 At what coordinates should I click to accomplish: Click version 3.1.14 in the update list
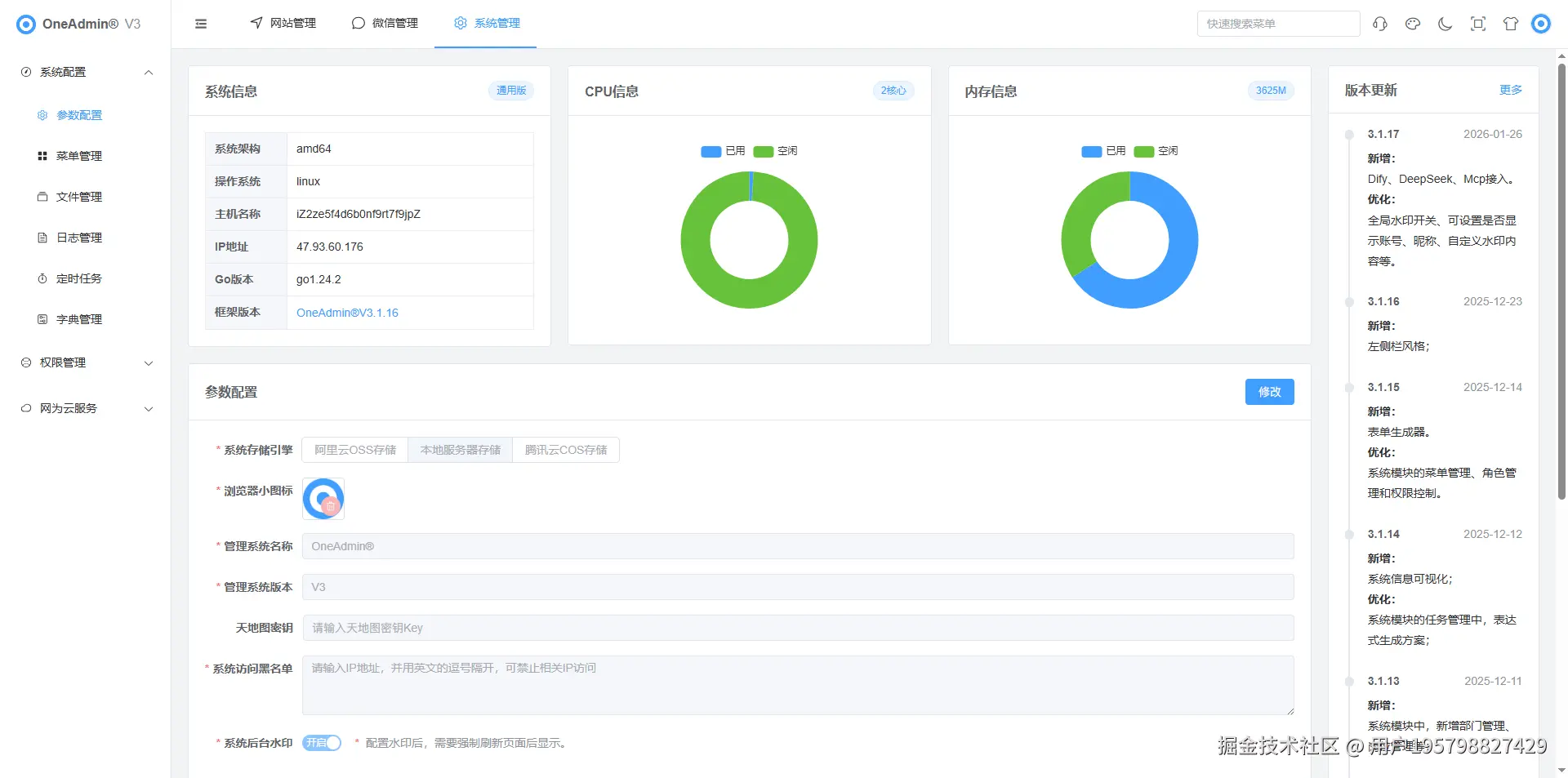pyautogui.click(x=1383, y=534)
